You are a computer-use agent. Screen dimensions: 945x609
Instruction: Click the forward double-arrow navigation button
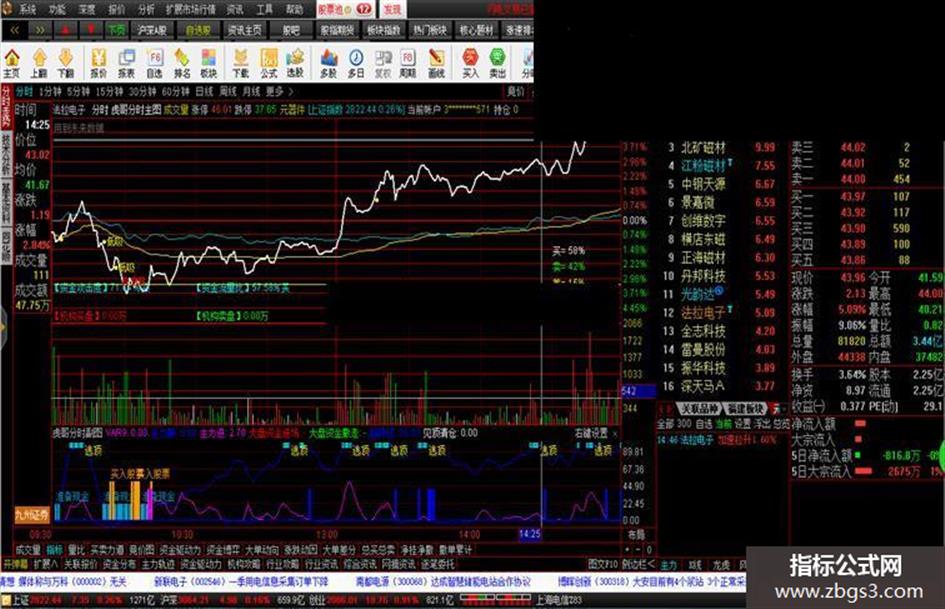pyautogui.click(x=40, y=30)
